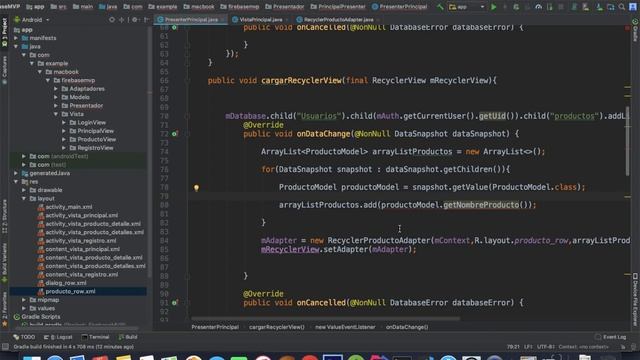Viewport: 640px width, 360px height.
Task: Click the override gutter icon on line 72
Action: tap(175, 134)
